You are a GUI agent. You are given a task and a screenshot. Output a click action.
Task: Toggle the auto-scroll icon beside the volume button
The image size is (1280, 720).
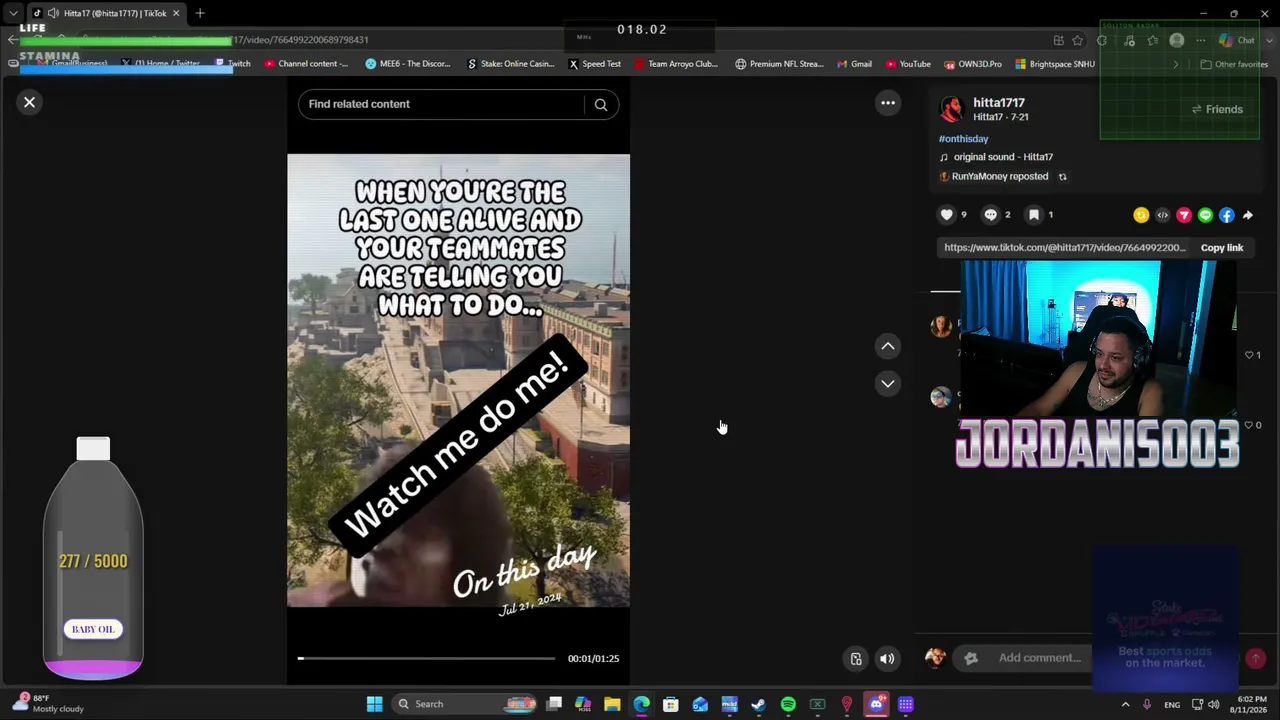pyautogui.click(x=856, y=659)
